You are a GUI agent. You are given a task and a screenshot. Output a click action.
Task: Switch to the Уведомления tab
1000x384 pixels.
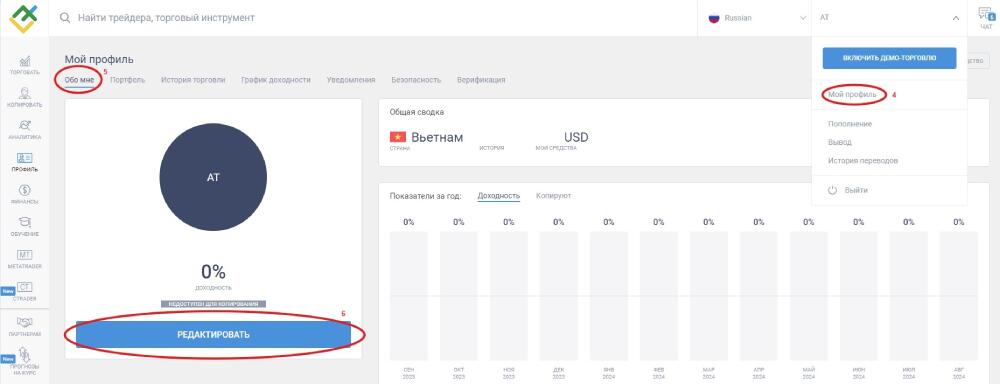351,80
